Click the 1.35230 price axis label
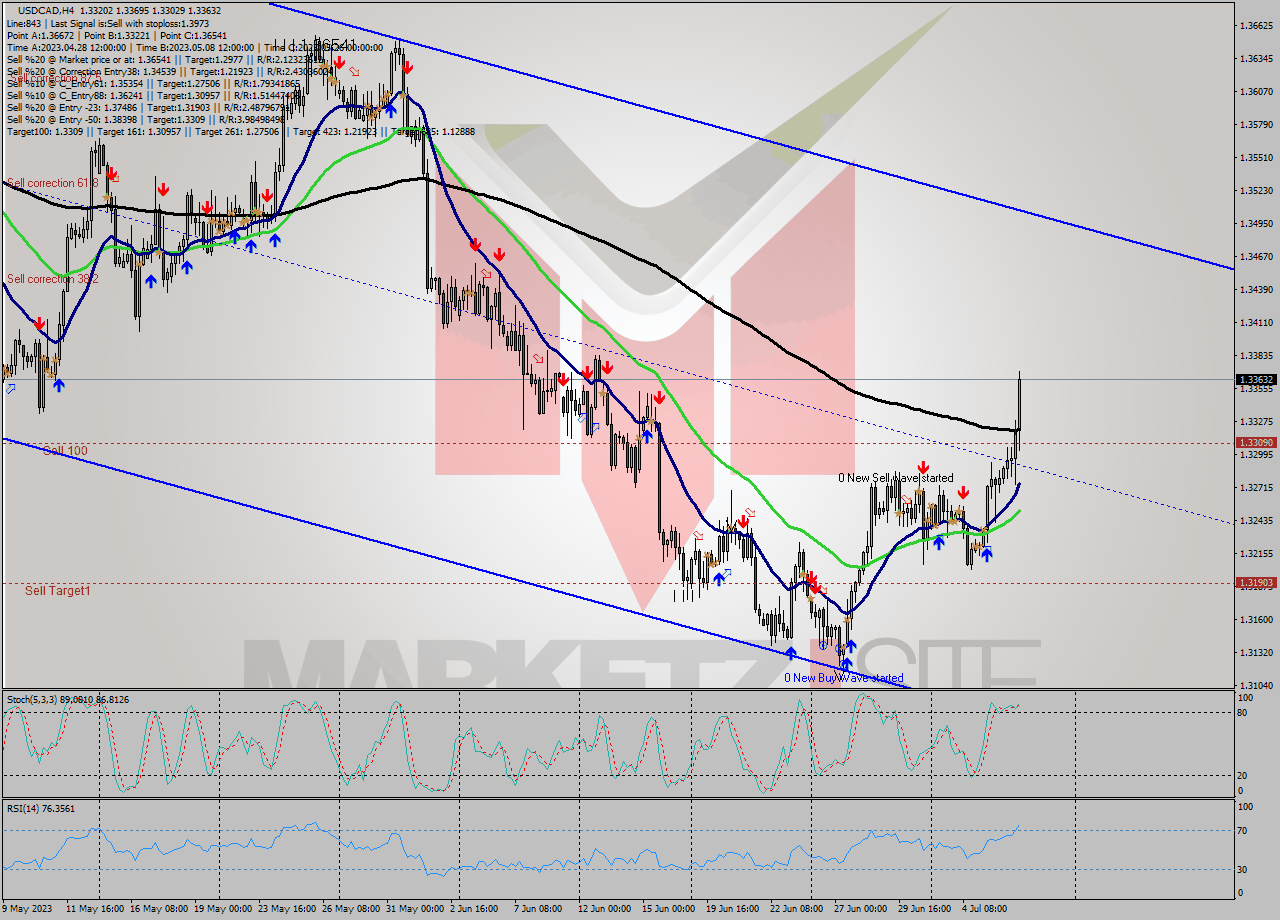Screen dimensions: 1280x920 [x=1255, y=190]
